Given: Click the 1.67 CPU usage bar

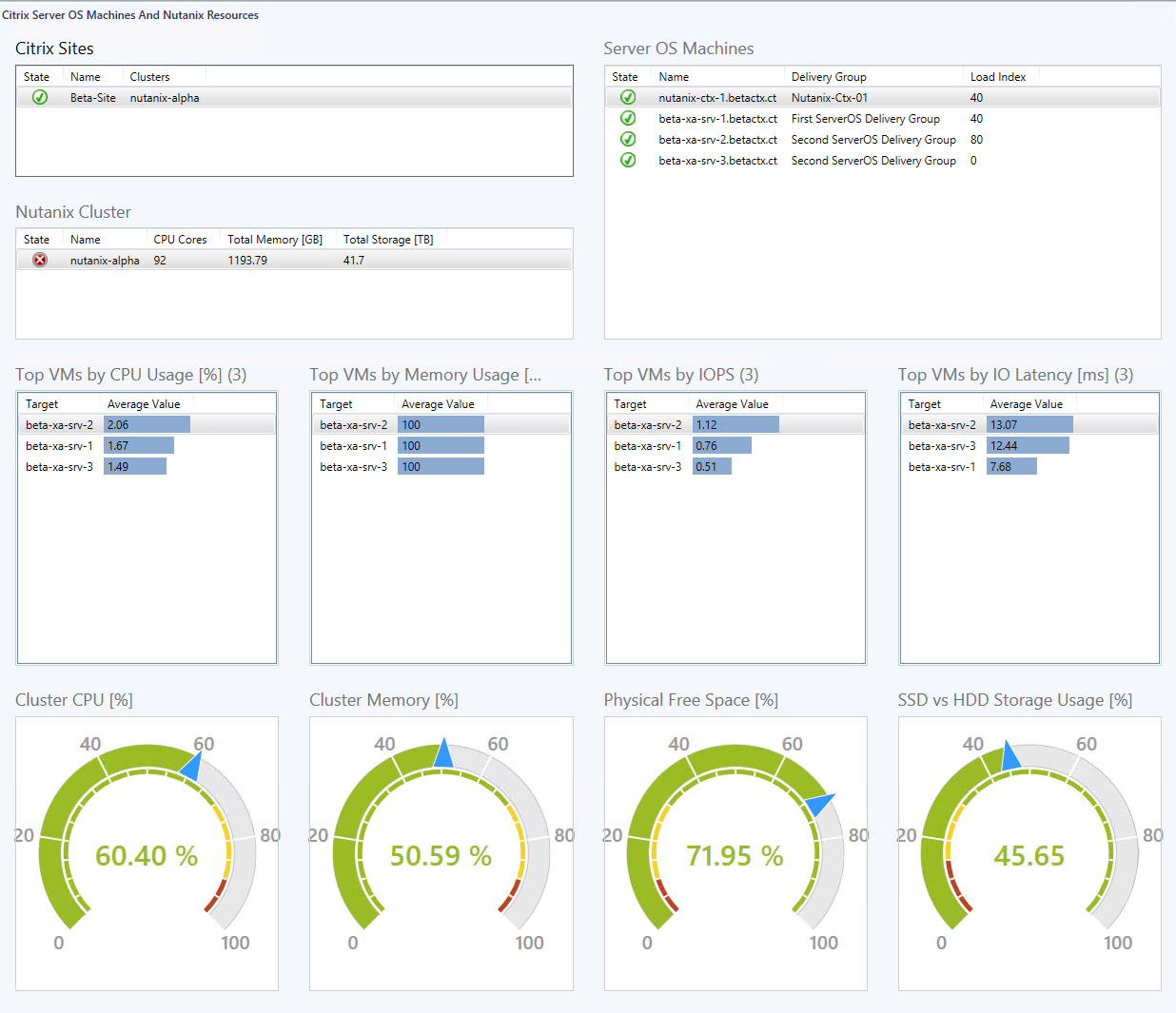Looking at the screenshot, I should coord(139,445).
